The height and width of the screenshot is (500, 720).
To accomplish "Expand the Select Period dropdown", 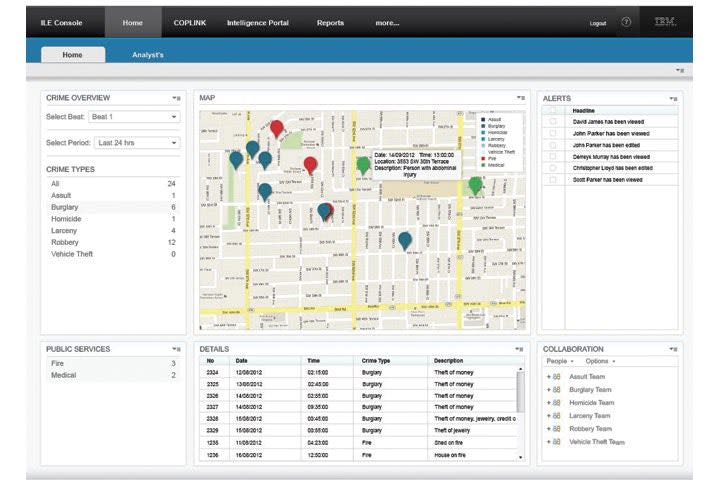I will (138, 143).
